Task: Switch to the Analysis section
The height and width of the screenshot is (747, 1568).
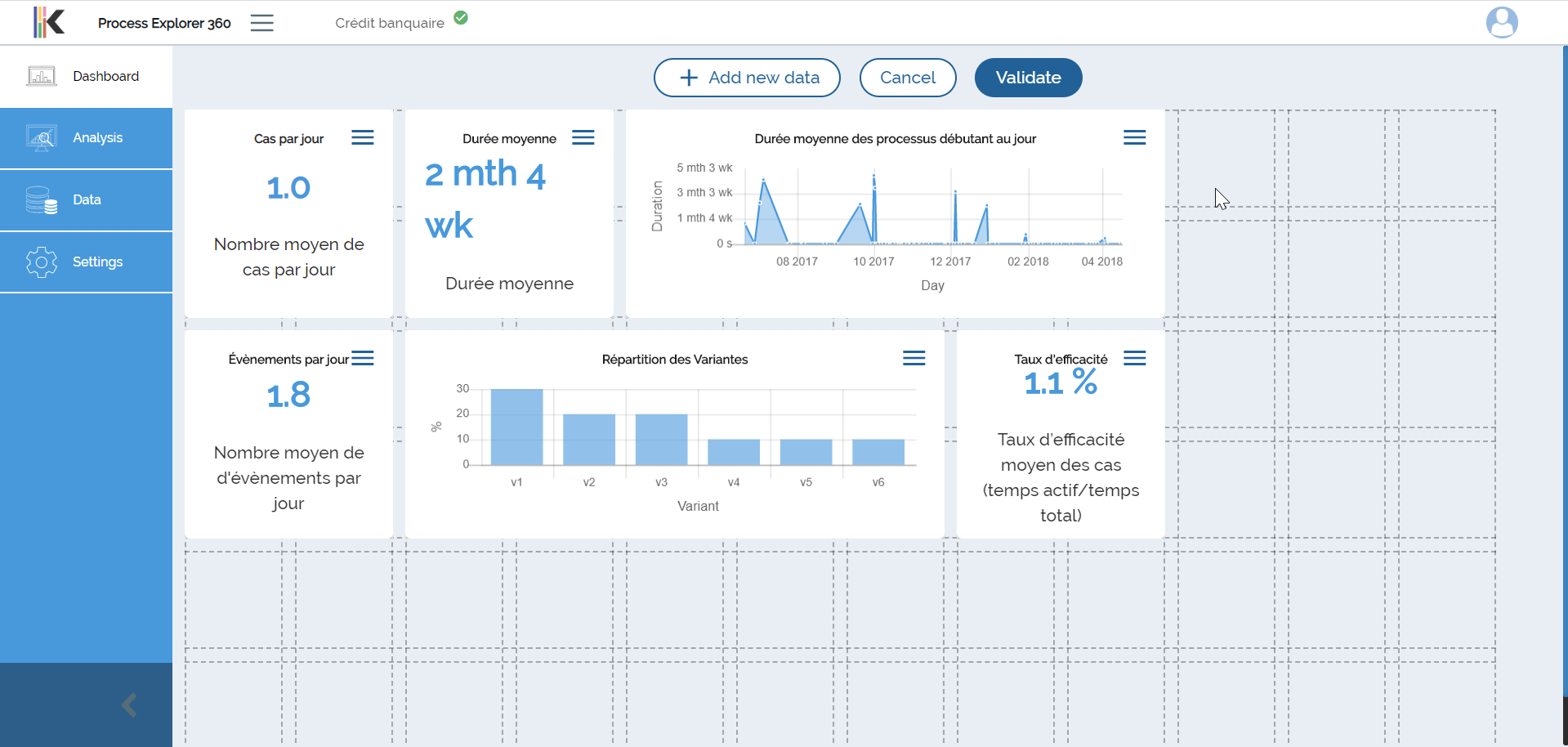Action: [86, 138]
